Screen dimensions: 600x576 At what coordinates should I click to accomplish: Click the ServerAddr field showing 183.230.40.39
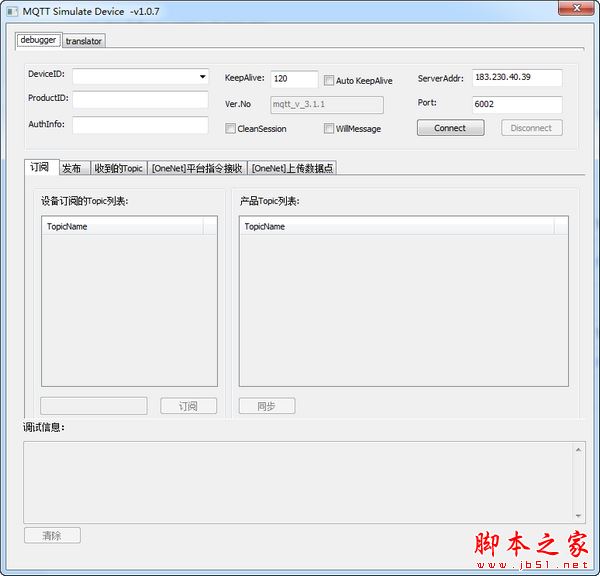click(x=517, y=78)
